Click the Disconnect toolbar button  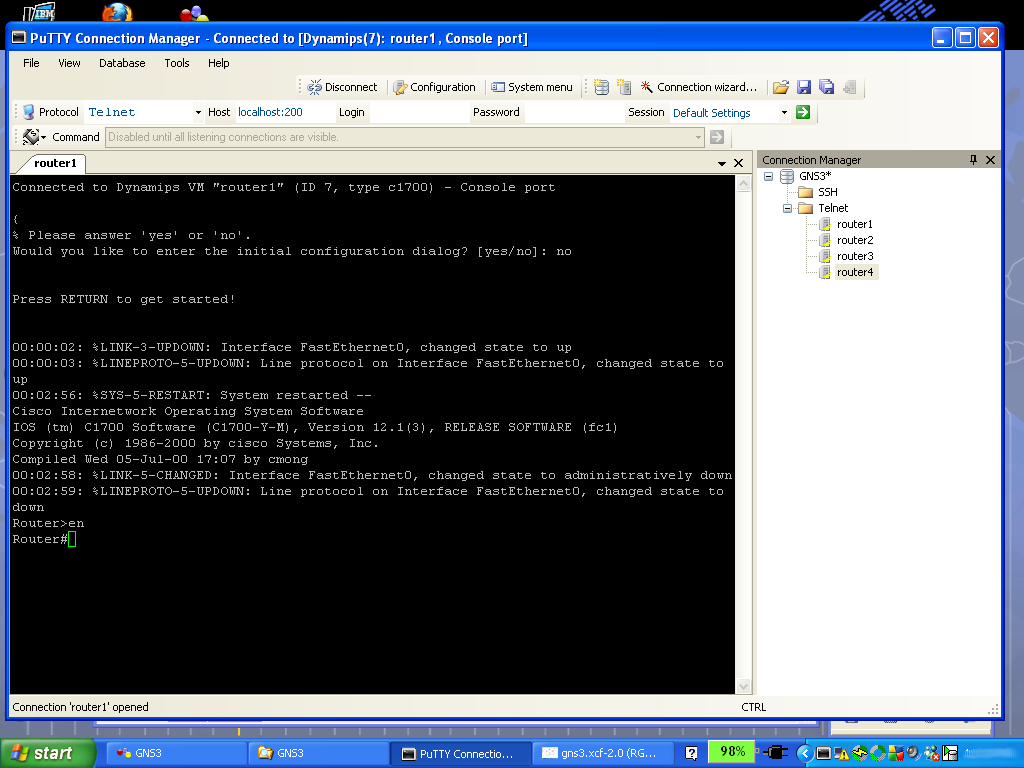tap(342, 87)
